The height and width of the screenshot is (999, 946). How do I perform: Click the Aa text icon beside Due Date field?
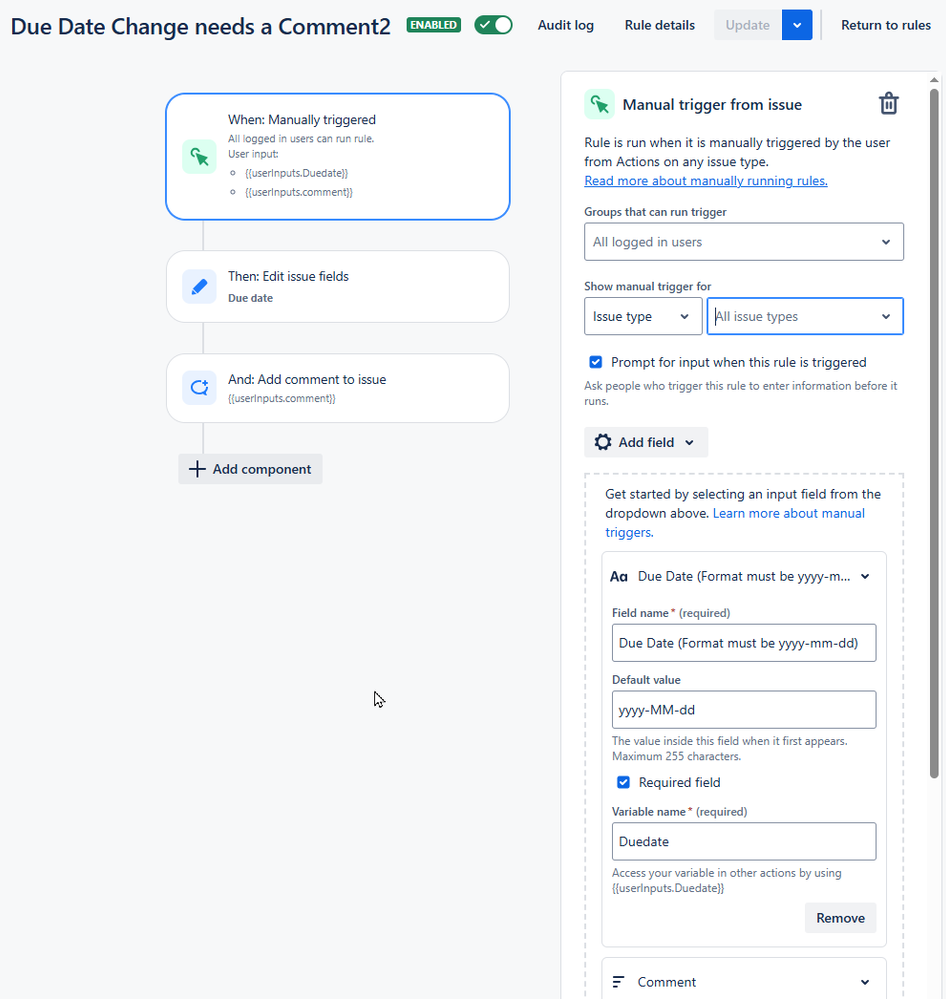pyautogui.click(x=619, y=577)
